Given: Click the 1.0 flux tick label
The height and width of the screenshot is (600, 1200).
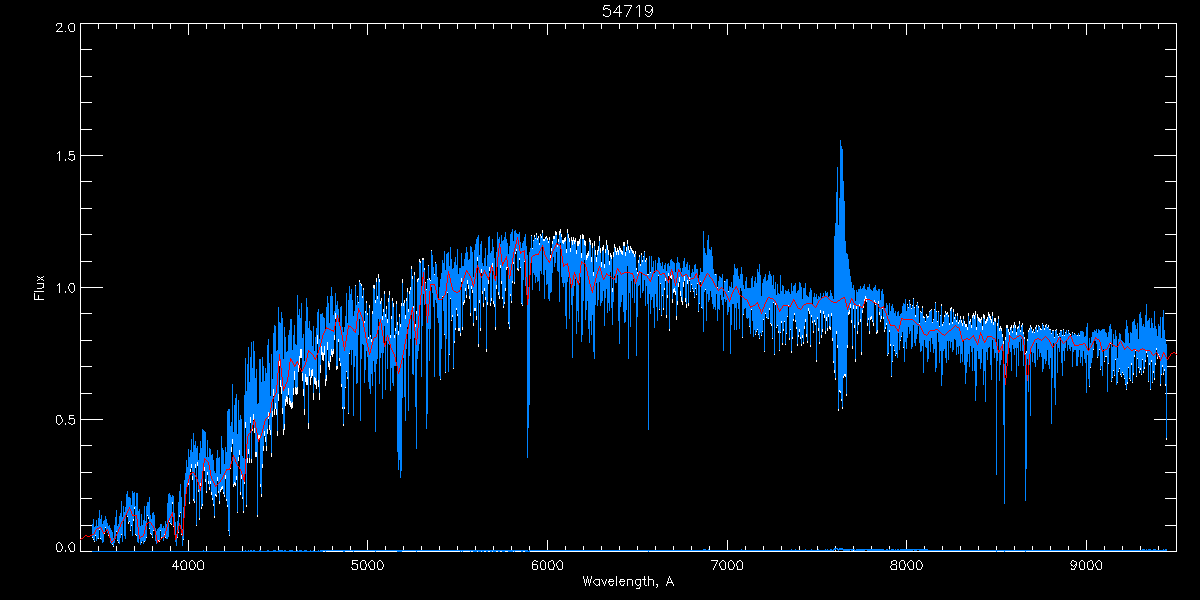Looking at the screenshot, I should (66, 288).
